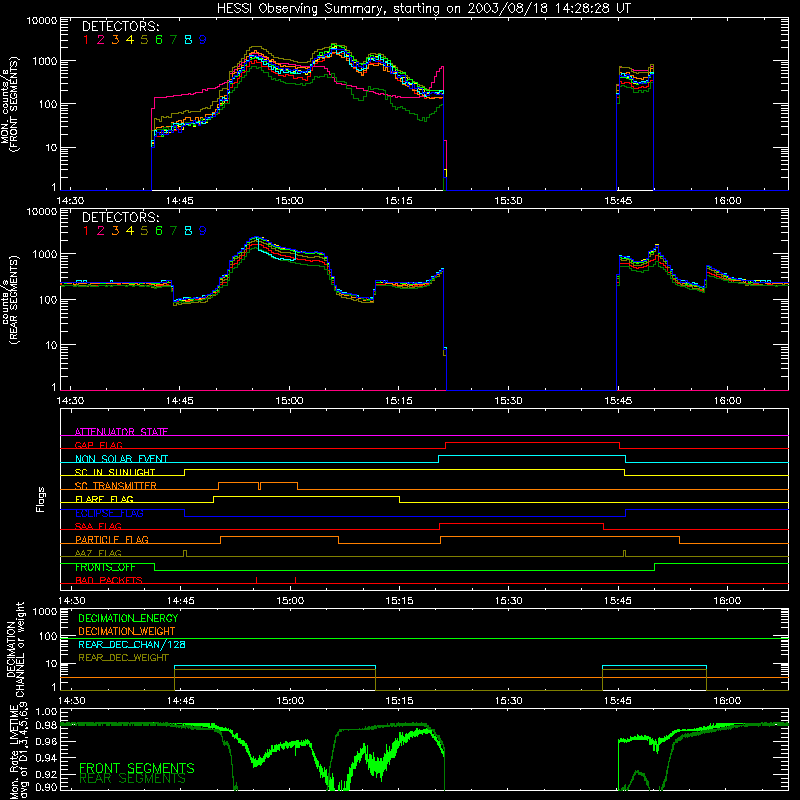Click the 15:15 tick label under the decimation plot
Screen dimensions: 800x800
[x=399, y=700]
